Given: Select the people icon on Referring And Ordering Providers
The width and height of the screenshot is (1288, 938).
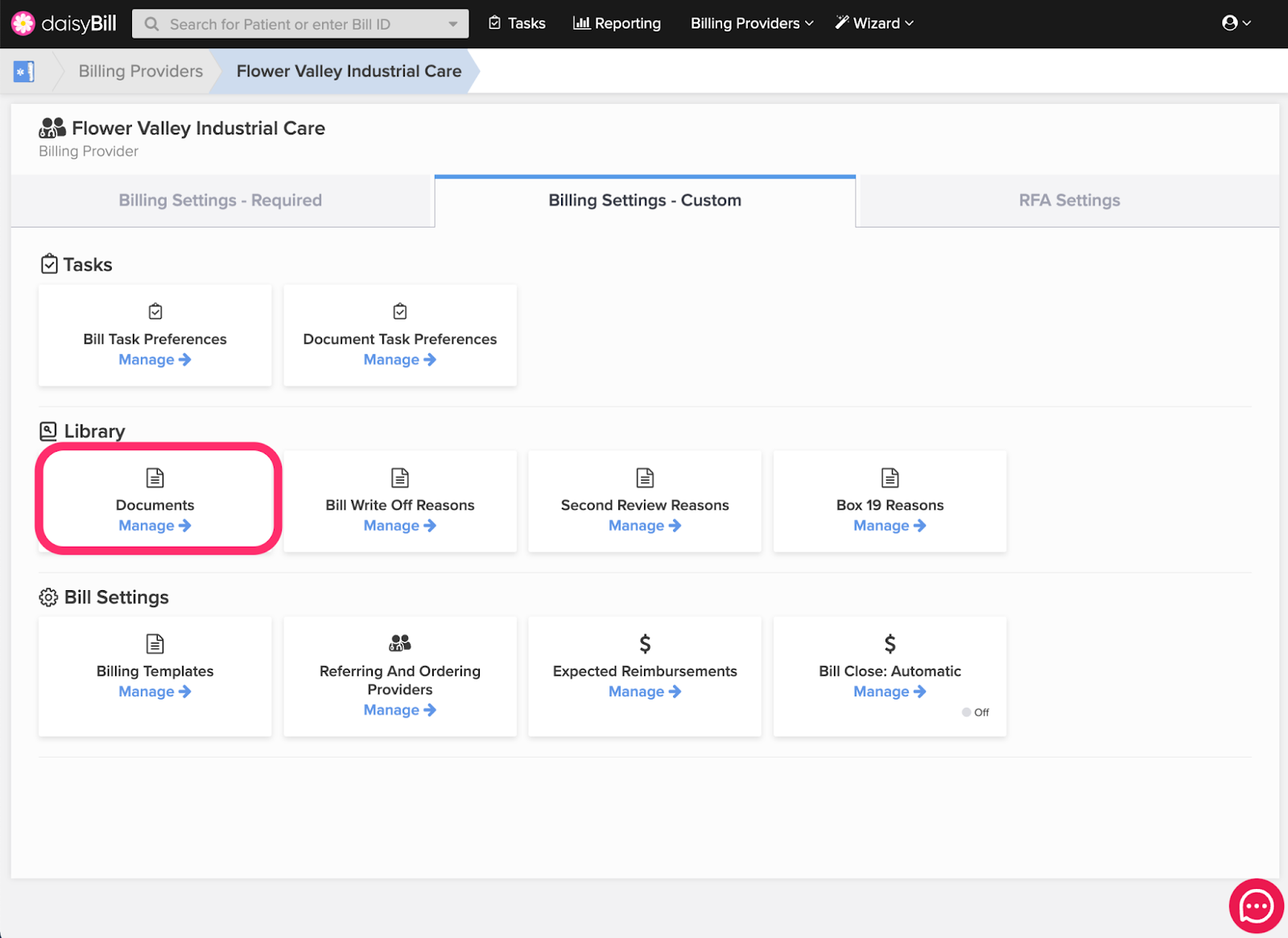Looking at the screenshot, I should coord(399,643).
